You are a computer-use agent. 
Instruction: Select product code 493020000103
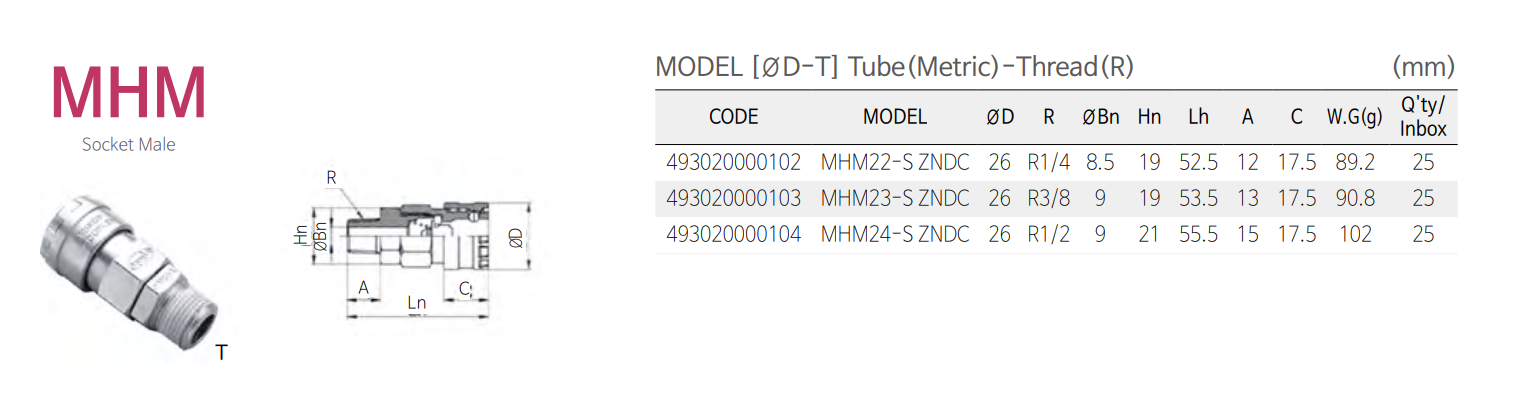(x=733, y=199)
